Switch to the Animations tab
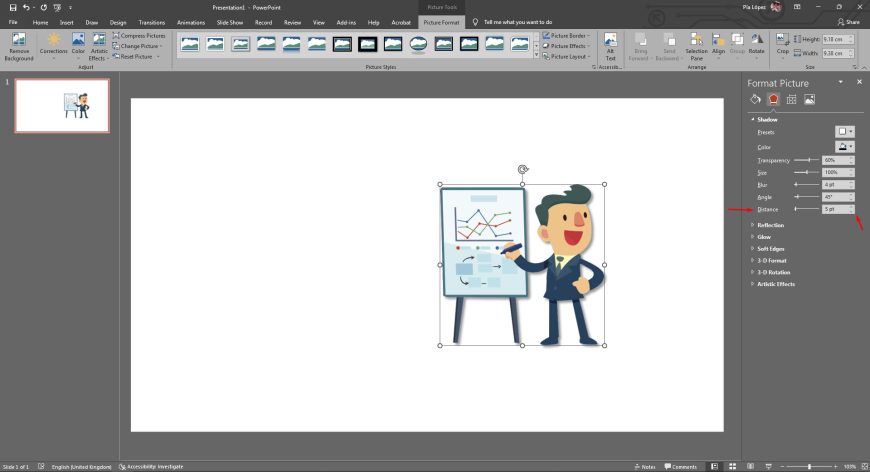Screen dimensions: 870x472 click(x=191, y=22)
